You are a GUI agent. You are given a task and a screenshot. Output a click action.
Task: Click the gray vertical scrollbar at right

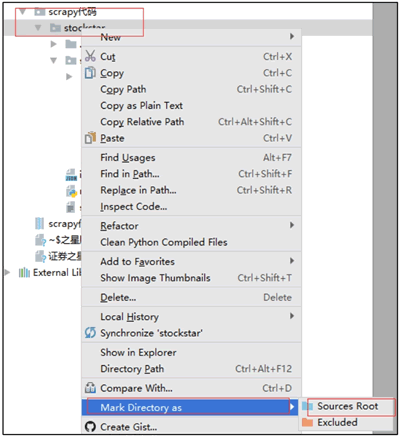385,200
